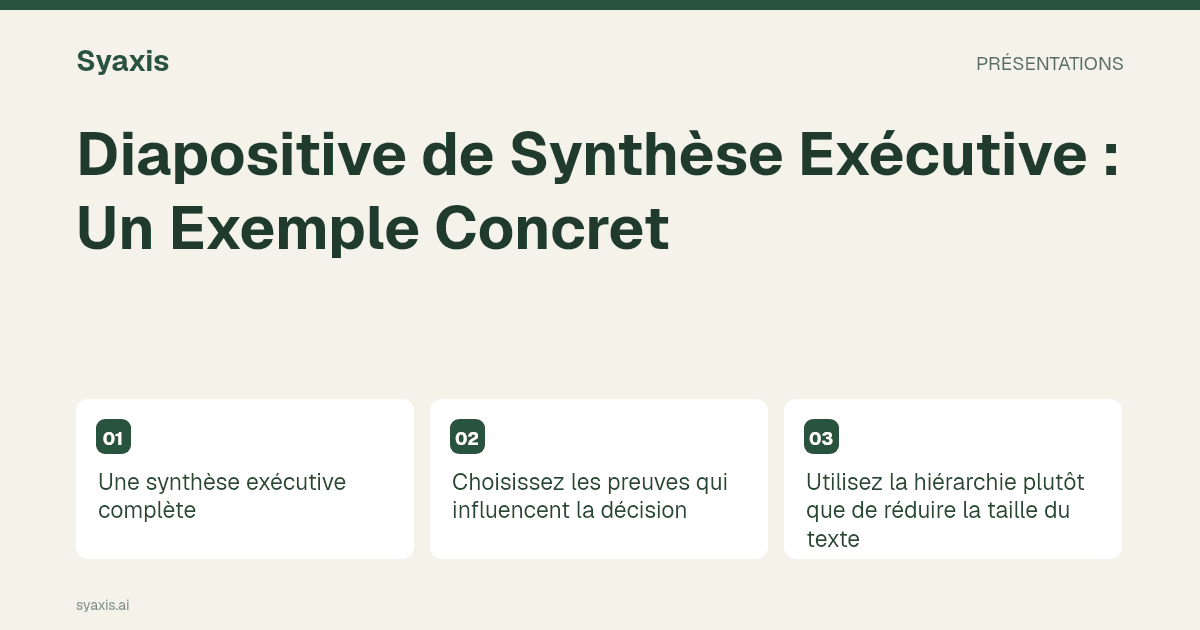1200x630 pixels.
Task: Visit the syaxis.ai footer link
Action: pyautogui.click(x=102, y=605)
